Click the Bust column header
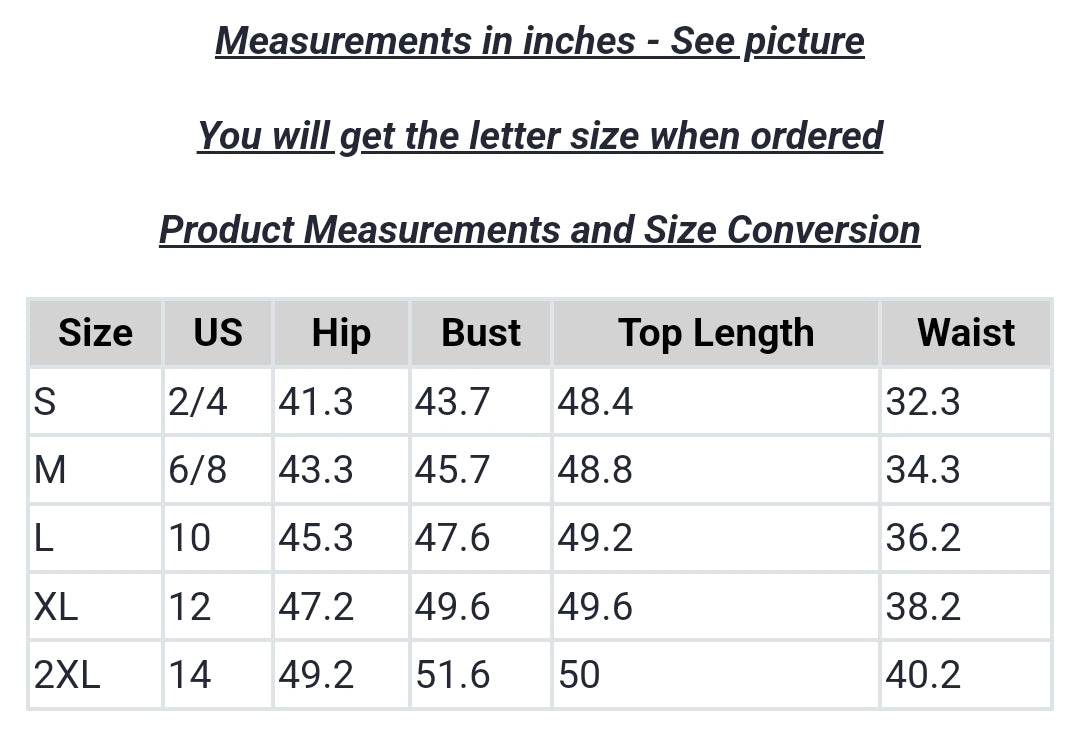 (x=481, y=333)
